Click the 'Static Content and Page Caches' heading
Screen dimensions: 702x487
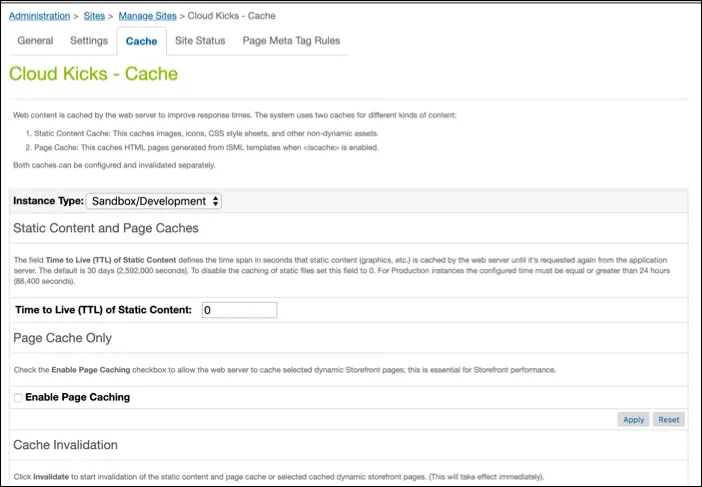(x=106, y=228)
